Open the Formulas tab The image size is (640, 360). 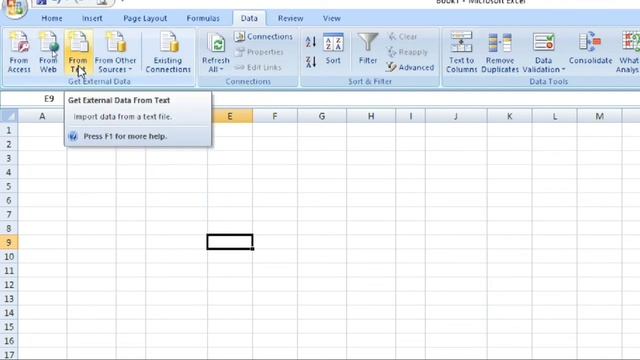(203, 18)
